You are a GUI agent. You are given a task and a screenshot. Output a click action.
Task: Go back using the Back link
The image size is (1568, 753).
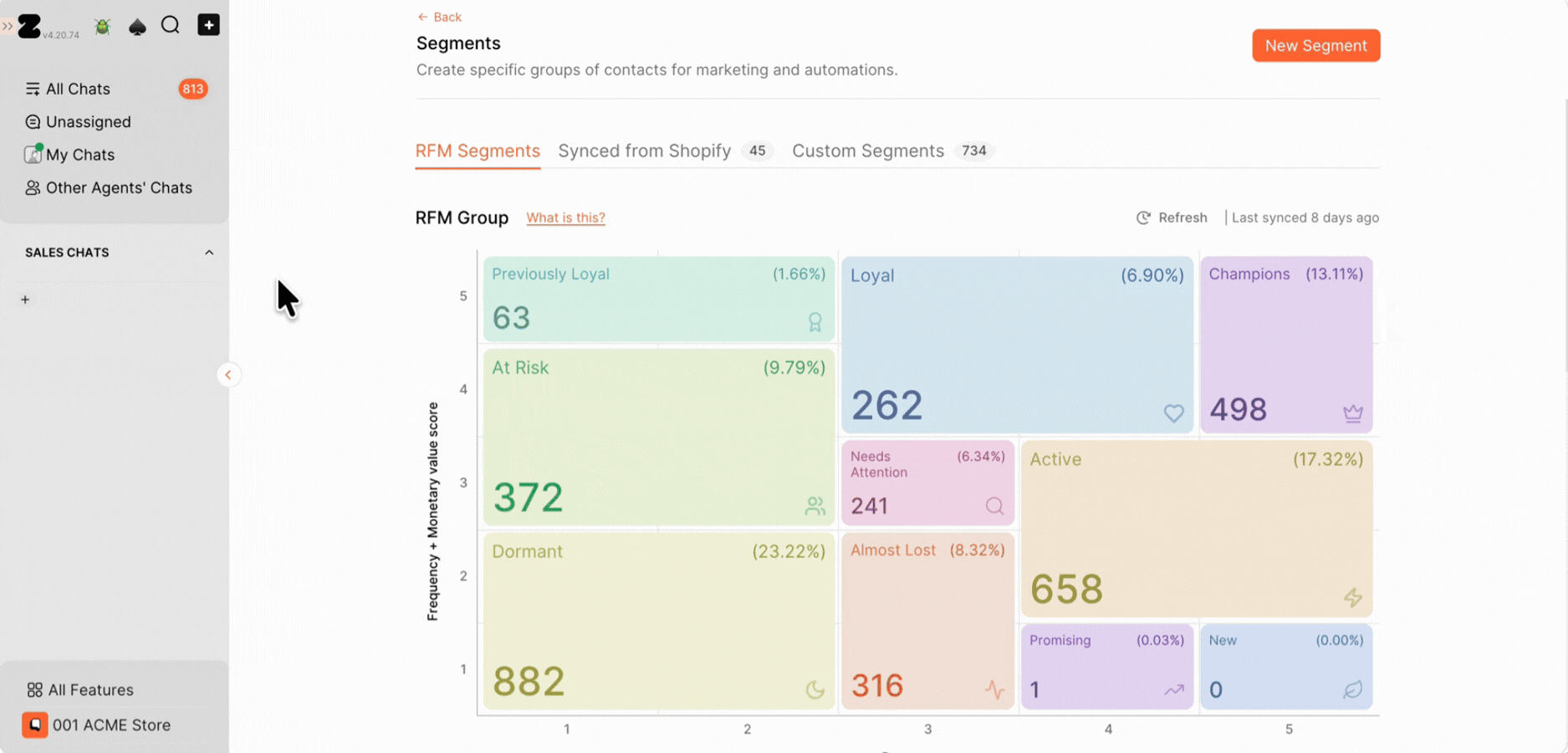coord(440,17)
